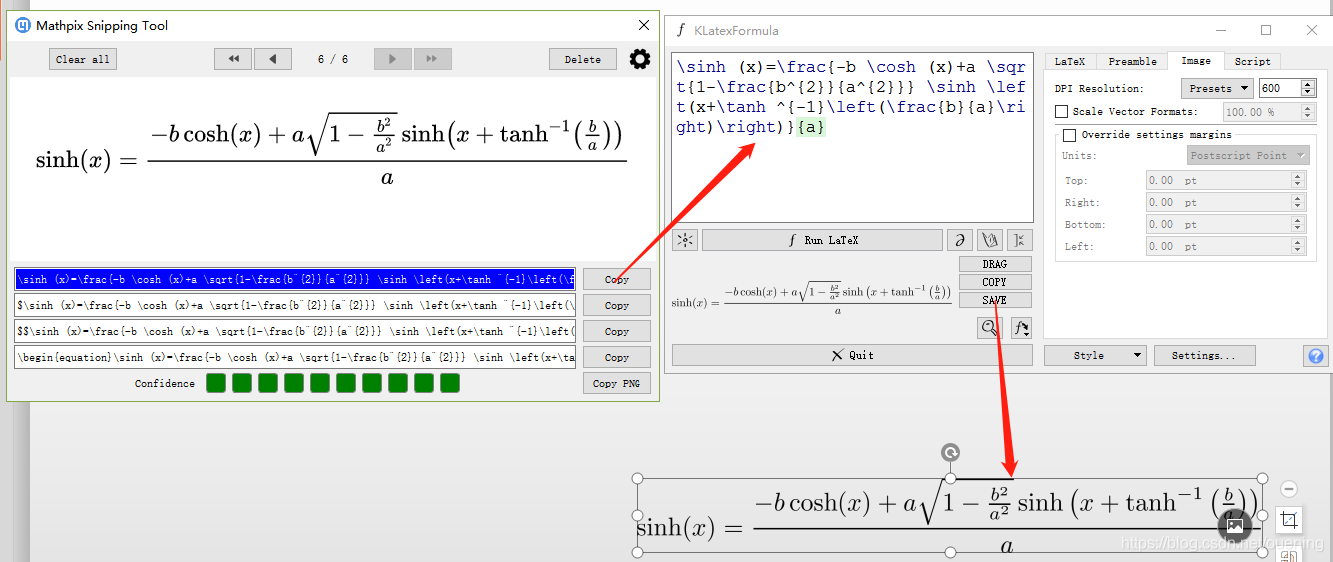This screenshot has height=562, width=1333.
Task: Click the KLatexFormula title bar f icon
Action: (681, 30)
